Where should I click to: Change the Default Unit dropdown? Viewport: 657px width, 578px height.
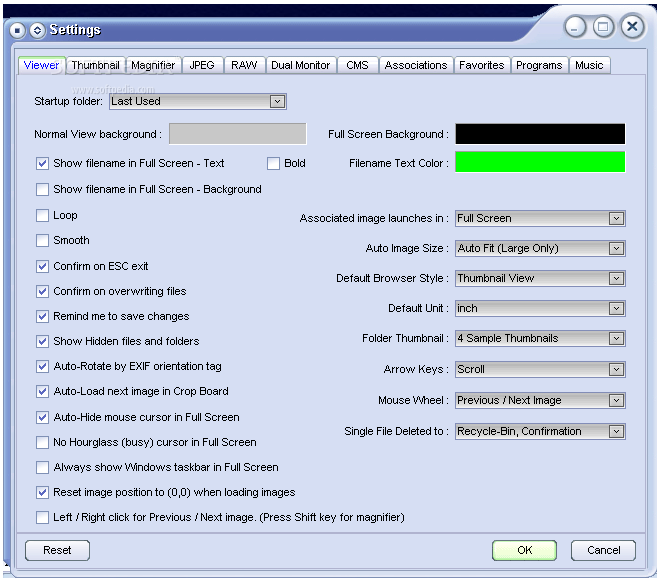[x=540, y=309]
